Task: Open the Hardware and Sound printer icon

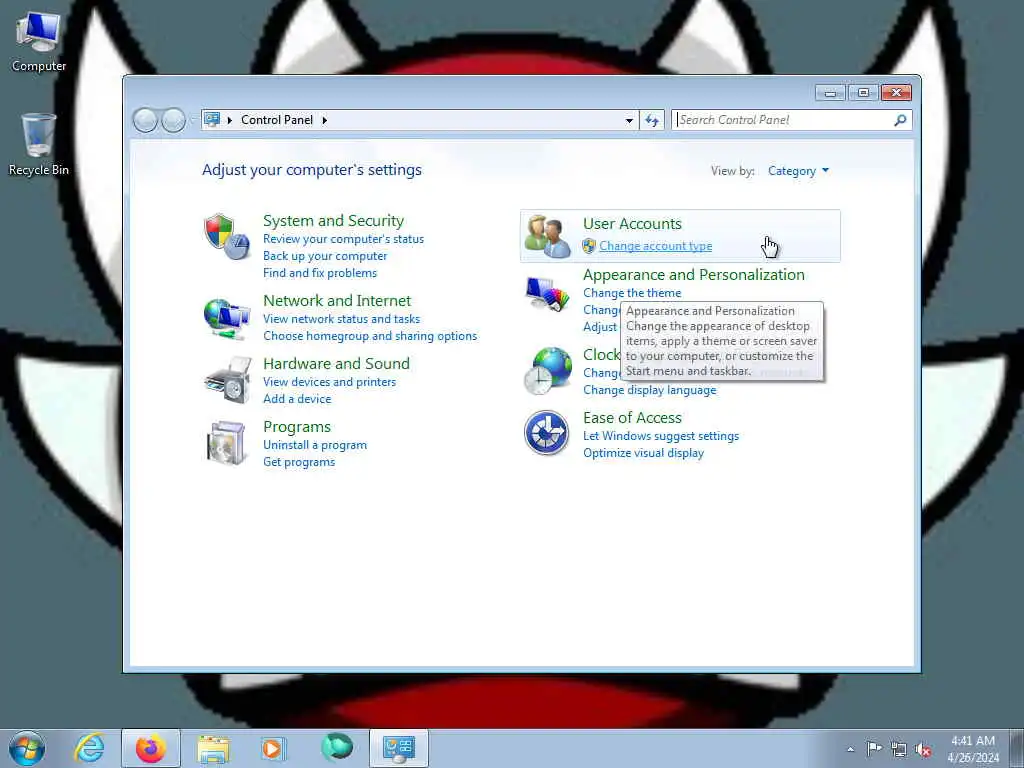Action: [227, 380]
